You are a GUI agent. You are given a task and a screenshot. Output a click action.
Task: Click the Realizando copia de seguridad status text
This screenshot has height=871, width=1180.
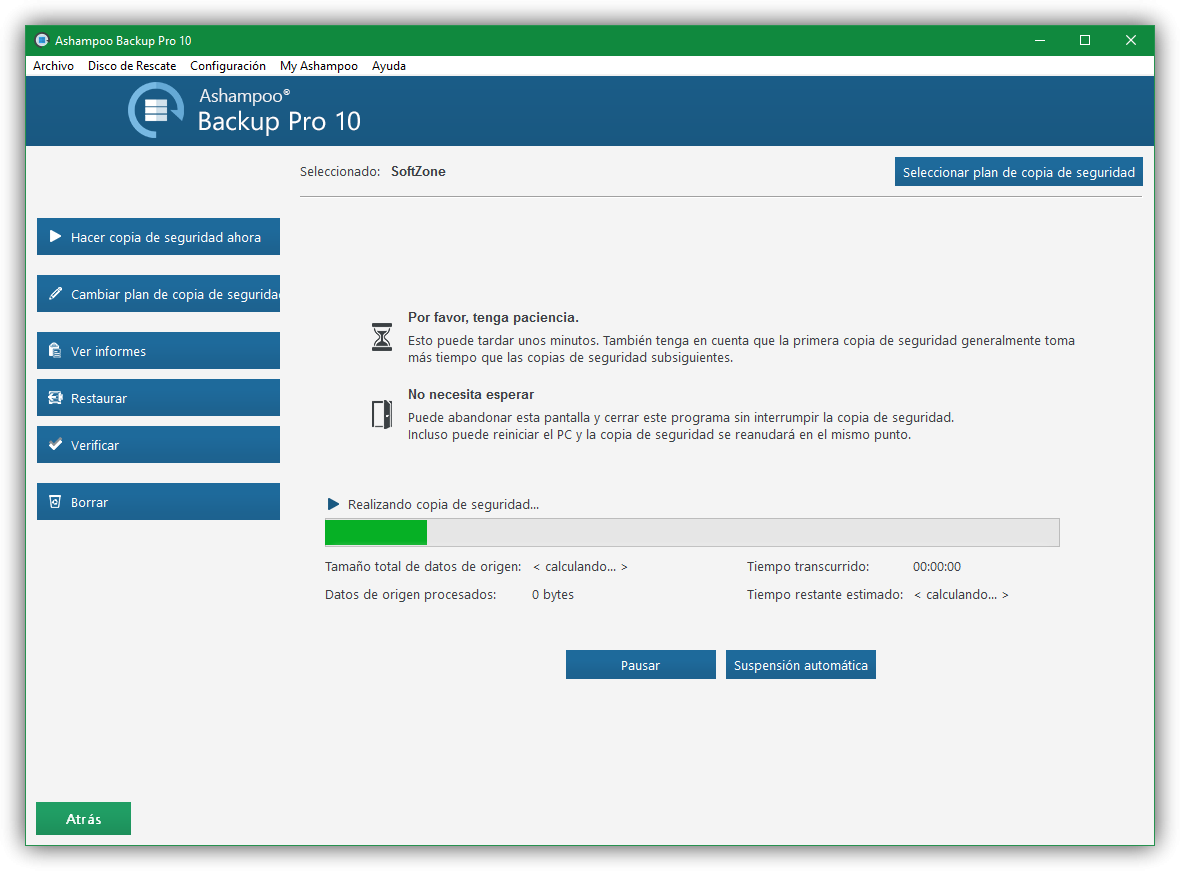point(443,504)
